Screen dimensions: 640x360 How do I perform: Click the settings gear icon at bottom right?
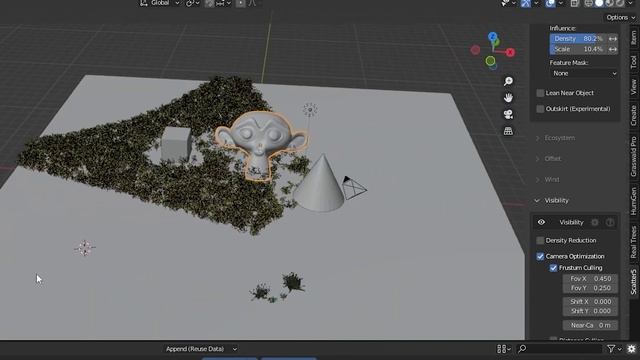[631, 349]
